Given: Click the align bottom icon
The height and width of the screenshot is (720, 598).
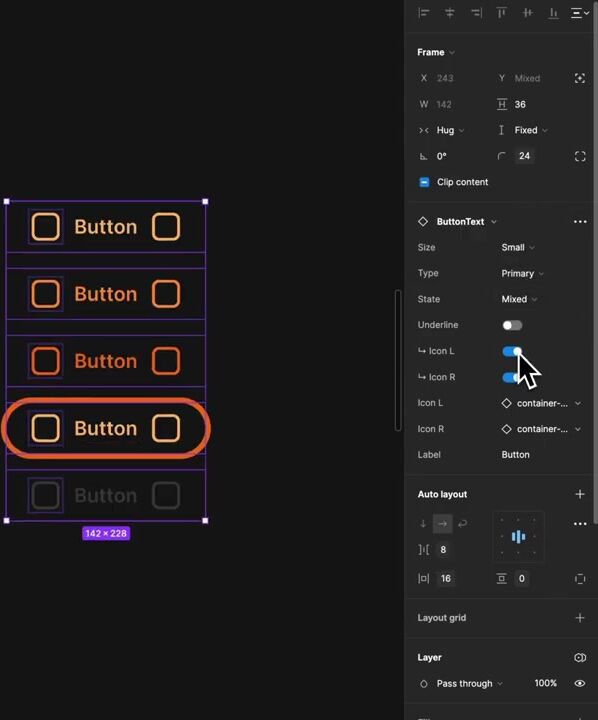Looking at the screenshot, I should pyautogui.click(x=553, y=13).
